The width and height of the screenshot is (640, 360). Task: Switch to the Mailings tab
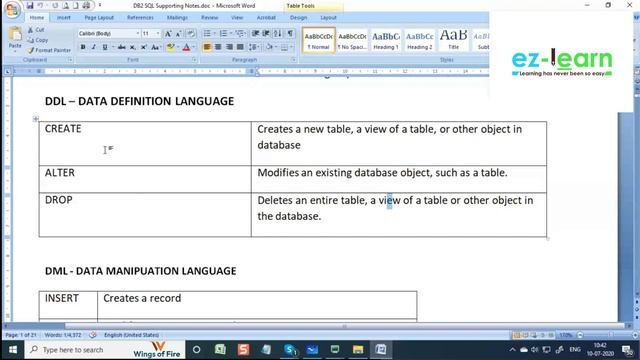[177, 18]
